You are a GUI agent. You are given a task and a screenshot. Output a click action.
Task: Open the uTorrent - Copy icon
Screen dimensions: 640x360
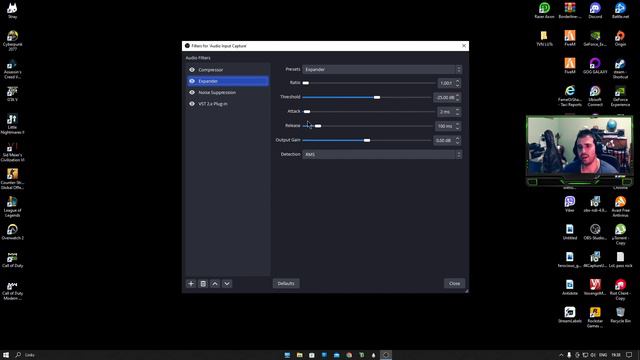point(620,234)
